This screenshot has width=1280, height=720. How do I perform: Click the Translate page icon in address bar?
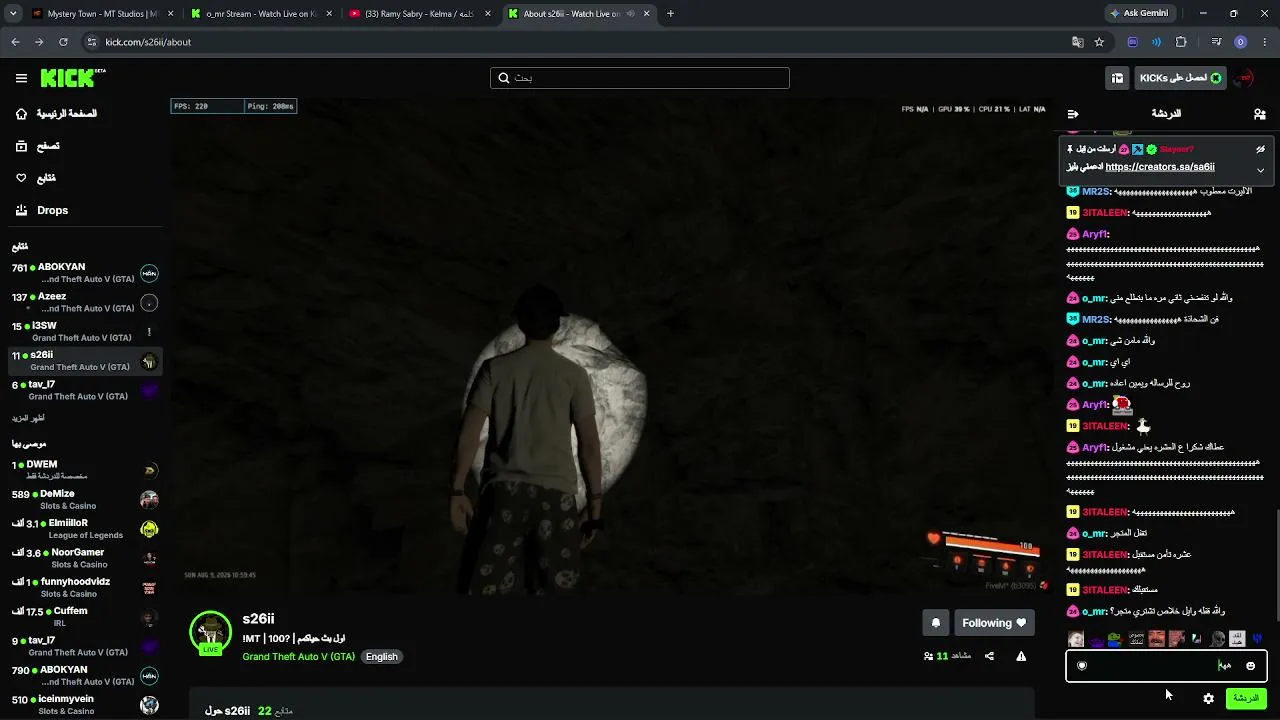click(x=1077, y=42)
